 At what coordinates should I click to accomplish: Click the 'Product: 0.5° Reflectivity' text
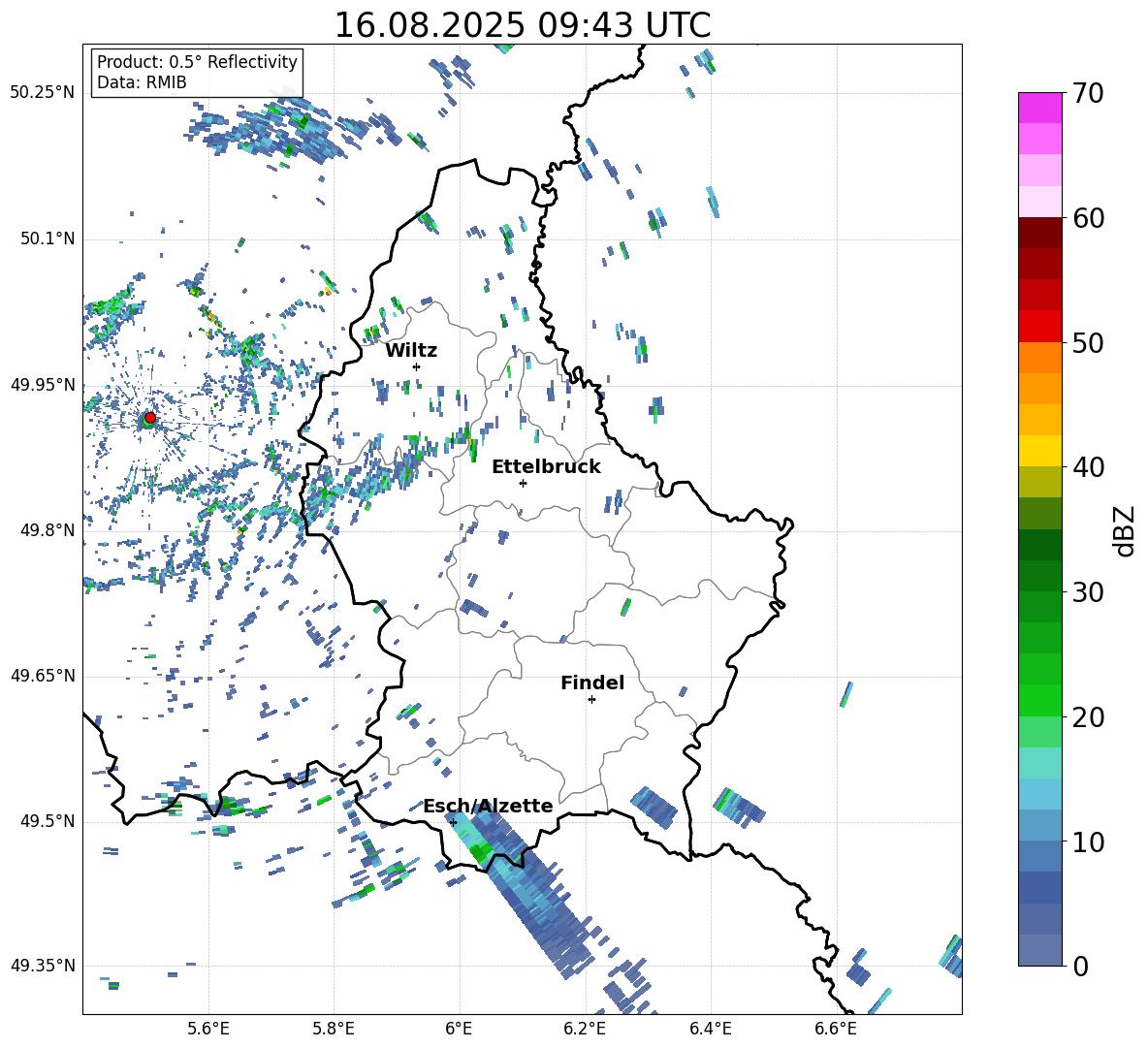click(x=197, y=61)
